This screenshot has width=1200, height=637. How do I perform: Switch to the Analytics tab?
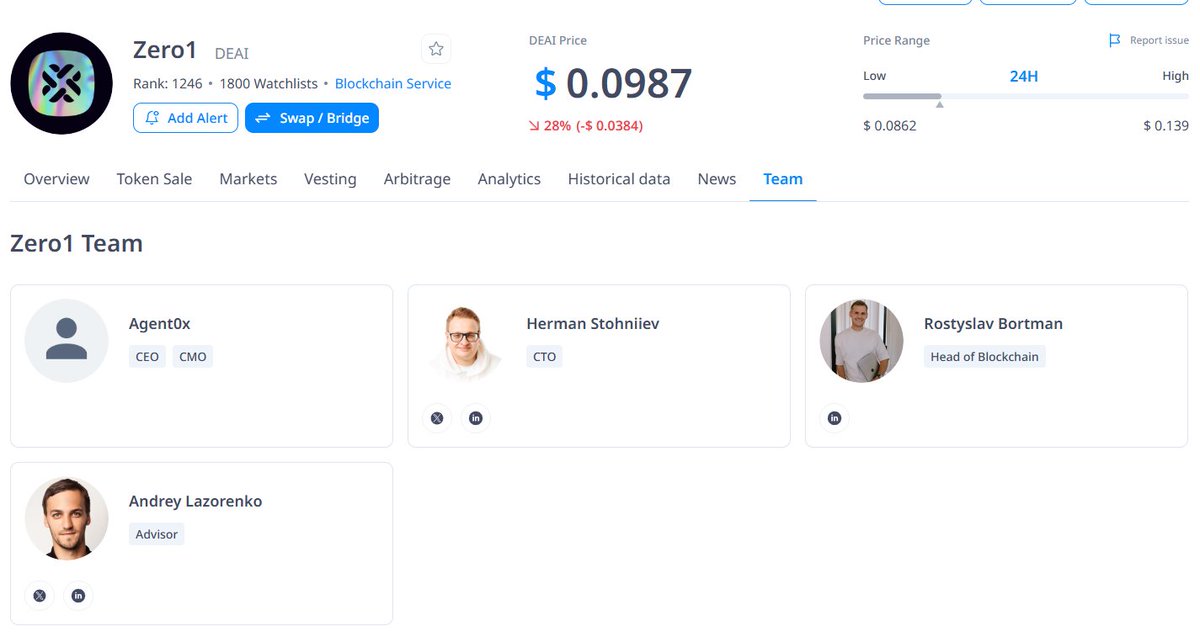pyautogui.click(x=509, y=179)
